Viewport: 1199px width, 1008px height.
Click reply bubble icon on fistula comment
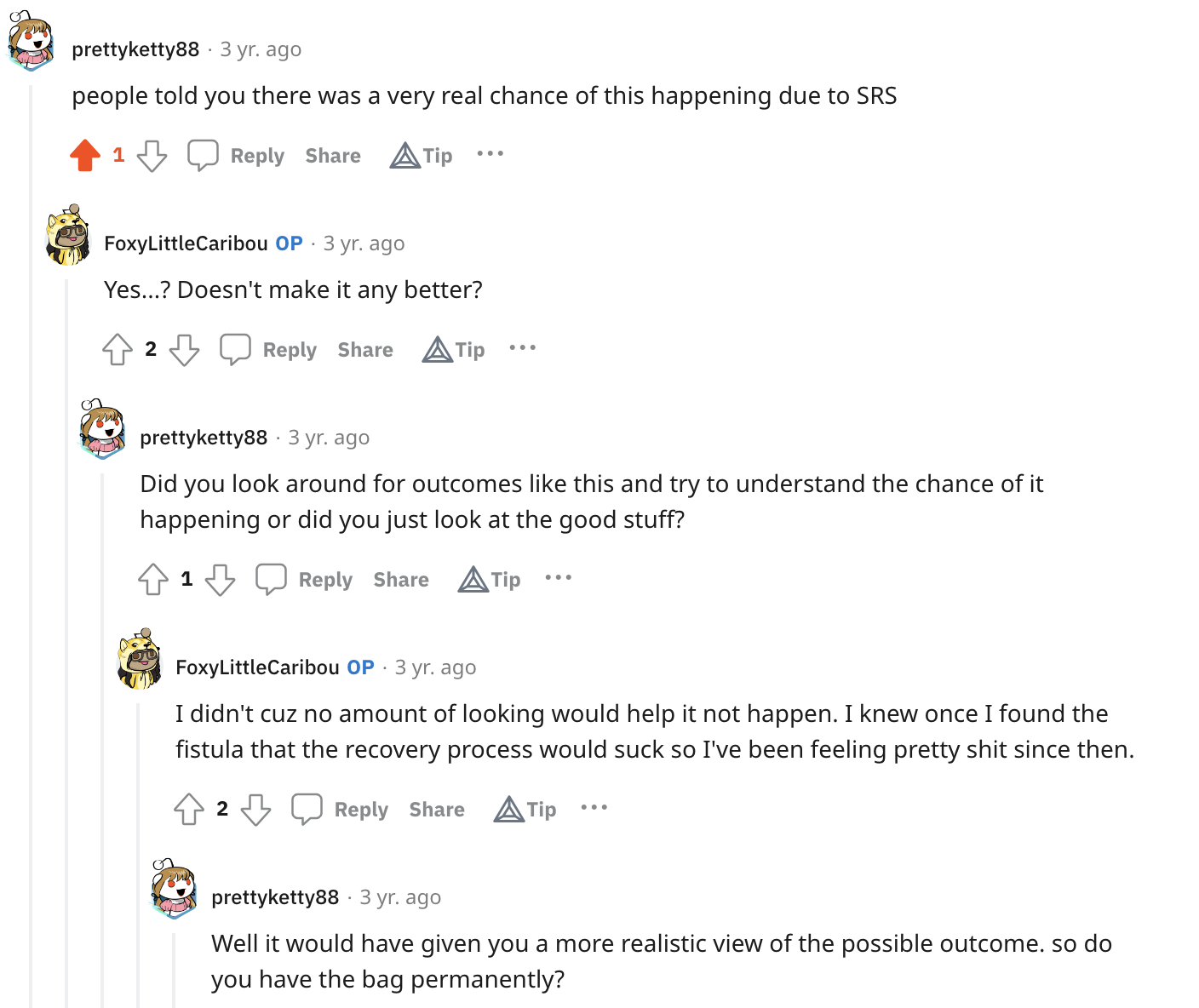(307, 809)
